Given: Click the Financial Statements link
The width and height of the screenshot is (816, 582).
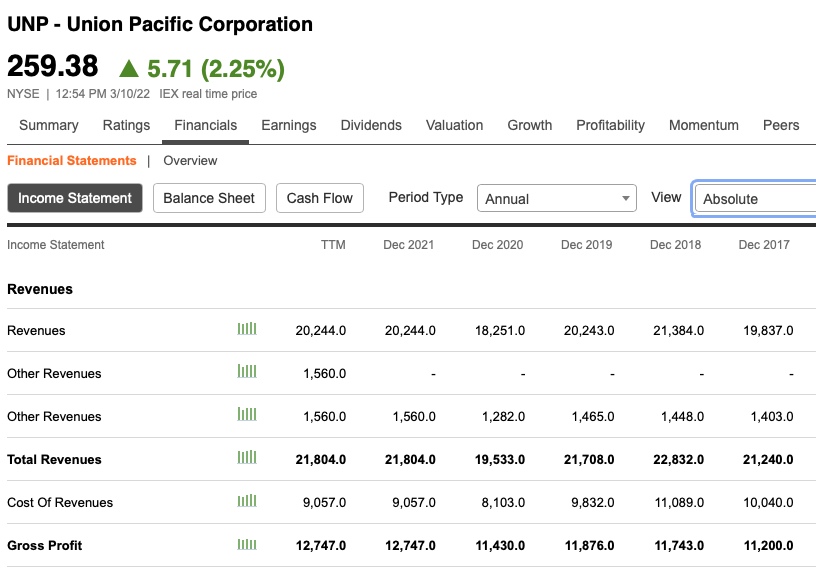Looking at the screenshot, I should (x=72, y=160).
